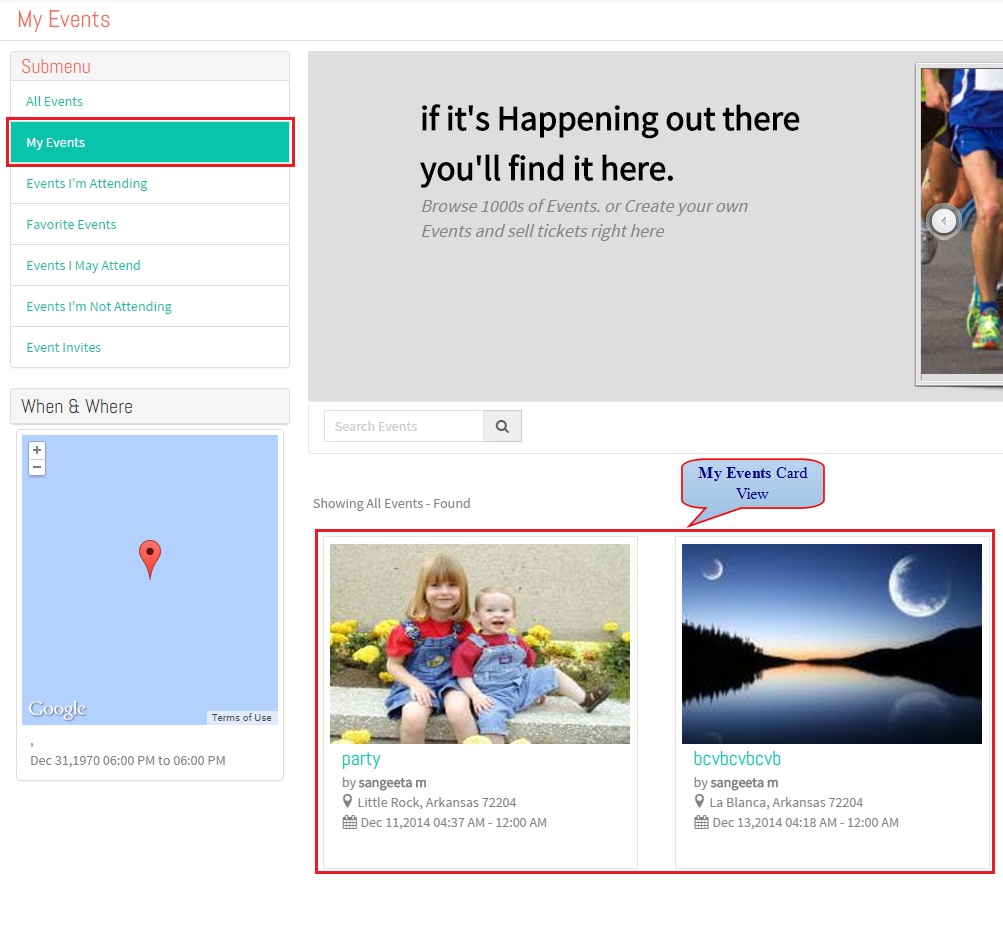1003x942 pixels.
Task: Open the party event title link
Action: pos(361,759)
